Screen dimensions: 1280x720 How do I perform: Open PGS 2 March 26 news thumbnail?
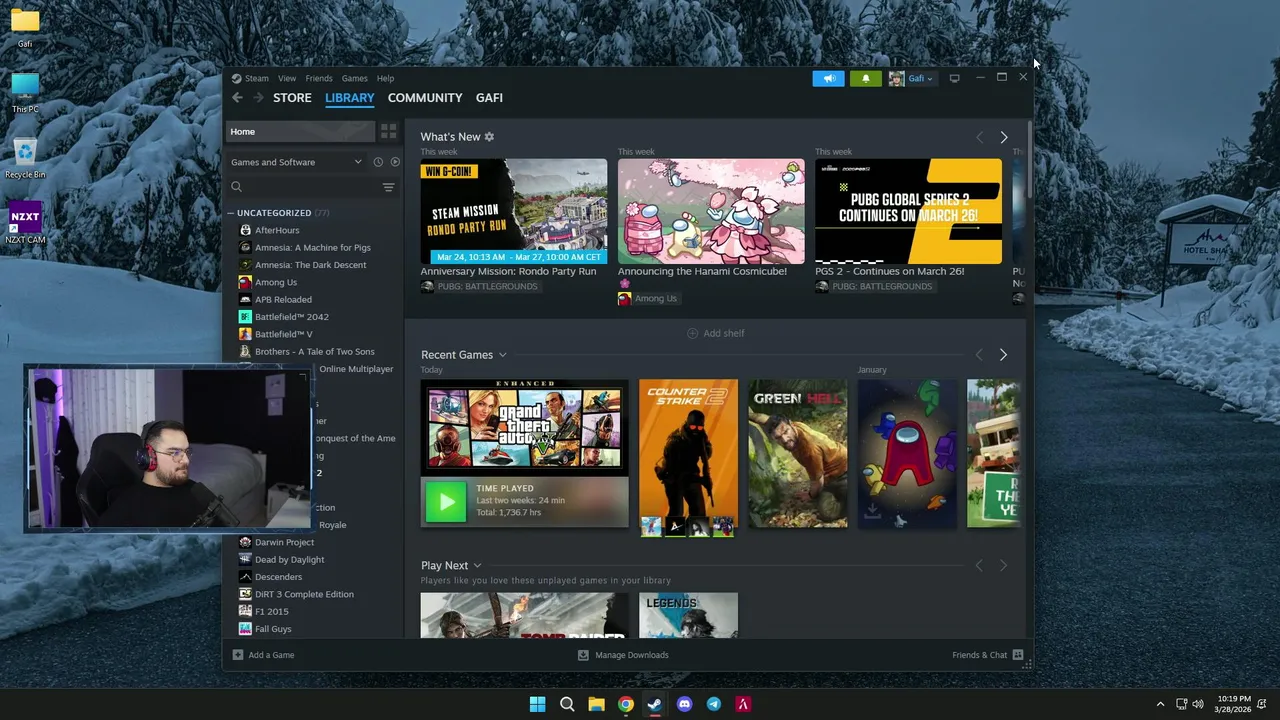point(908,211)
